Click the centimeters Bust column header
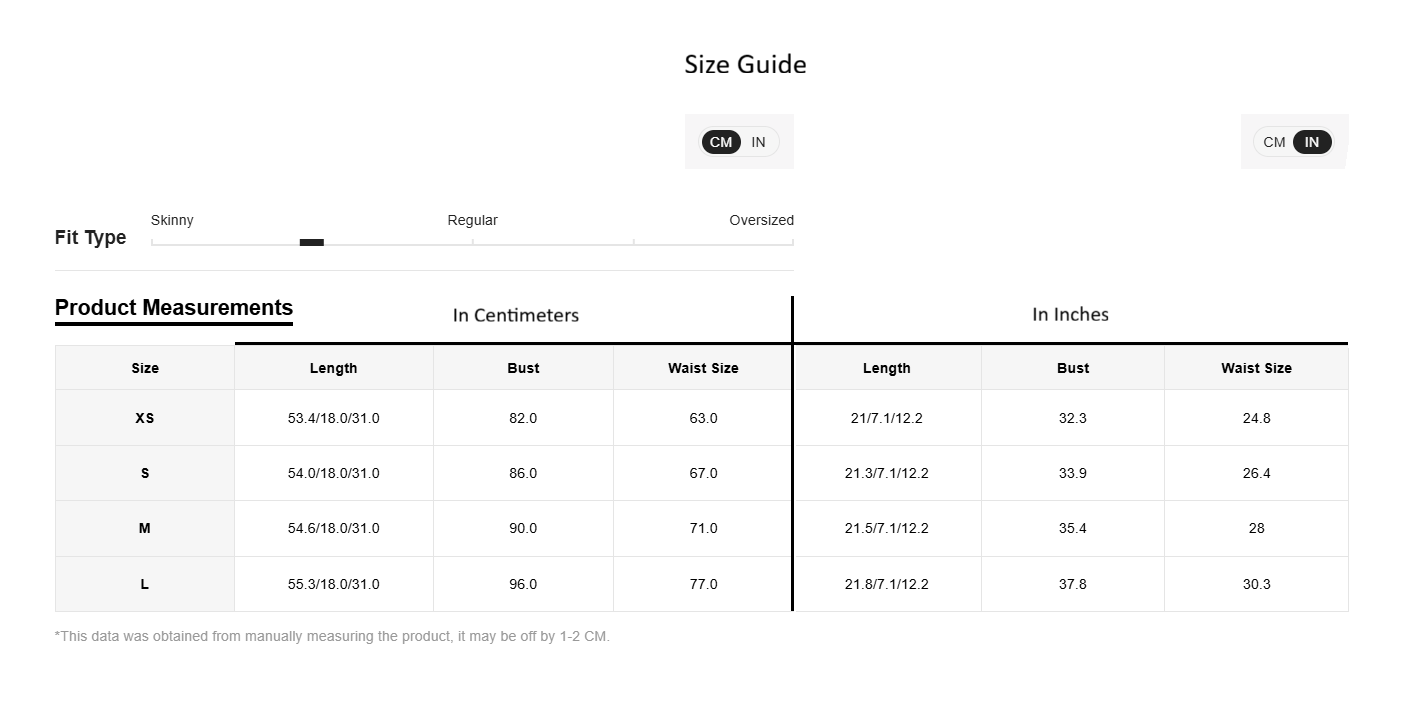Screen dimensions: 1402x701 click(523, 368)
